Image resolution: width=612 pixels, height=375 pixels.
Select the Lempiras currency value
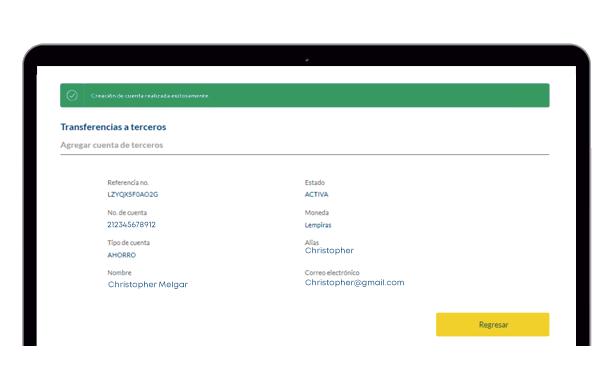pyautogui.click(x=318, y=225)
